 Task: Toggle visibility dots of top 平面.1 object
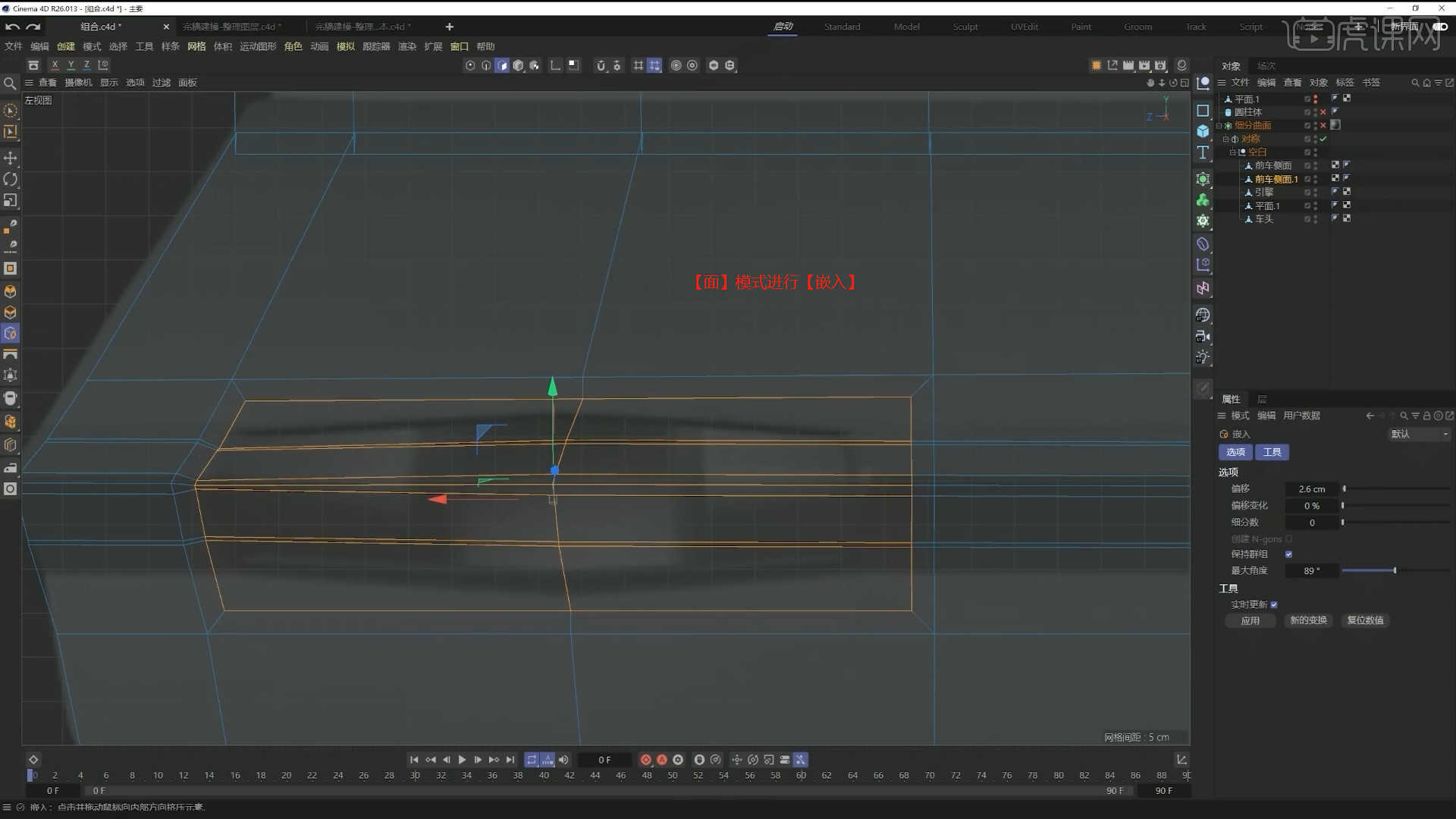point(1315,99)
